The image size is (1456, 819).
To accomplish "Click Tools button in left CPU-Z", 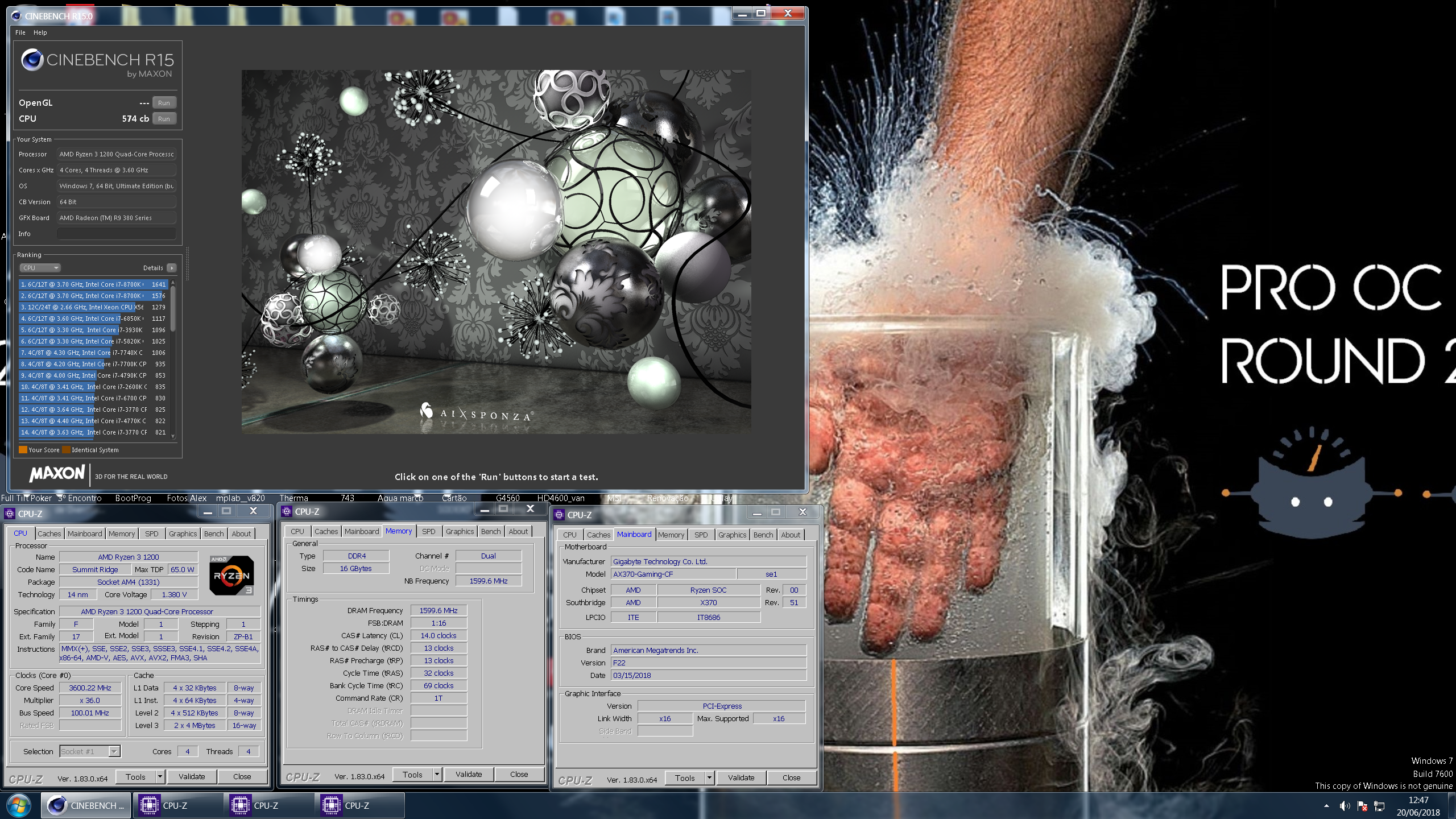I will pyautogui.click(x=135, y=776).
